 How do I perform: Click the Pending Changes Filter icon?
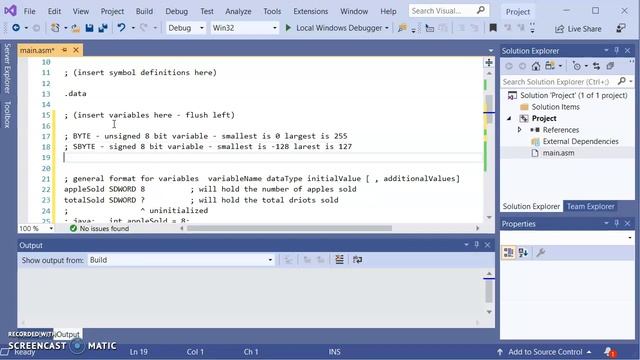coord(577,66)
